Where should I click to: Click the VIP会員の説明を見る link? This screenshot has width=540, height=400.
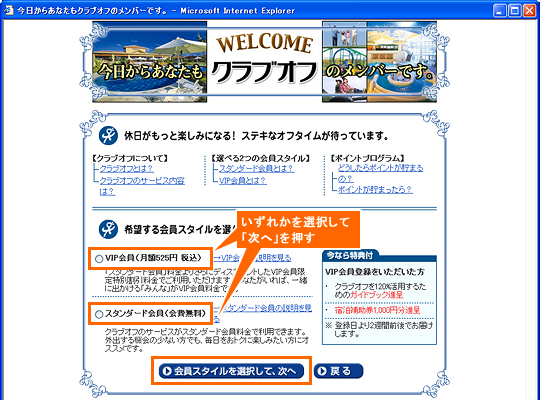click(252, 258)
